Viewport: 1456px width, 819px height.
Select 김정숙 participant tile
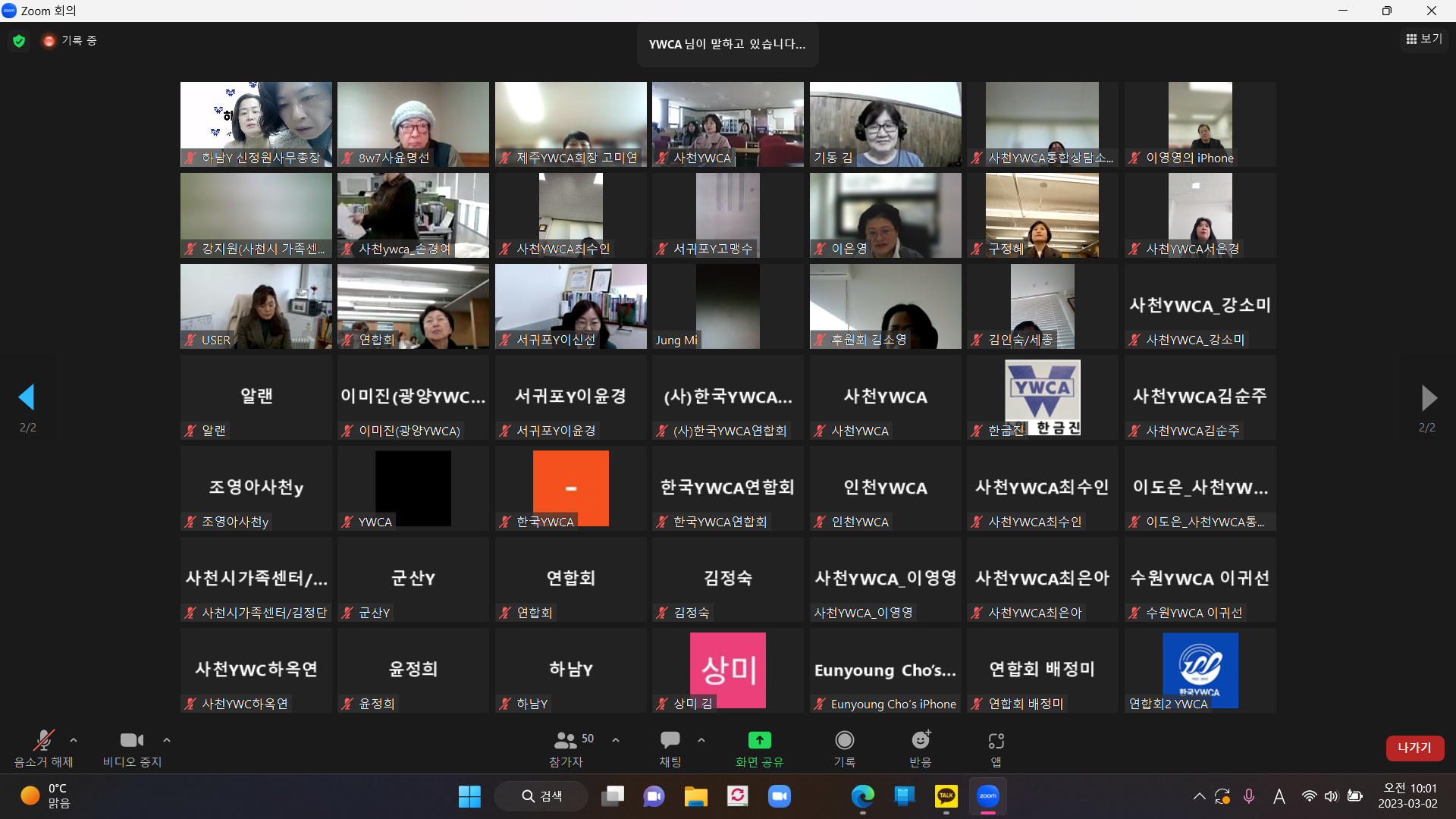pyautogui.click(x=728, y=579)
